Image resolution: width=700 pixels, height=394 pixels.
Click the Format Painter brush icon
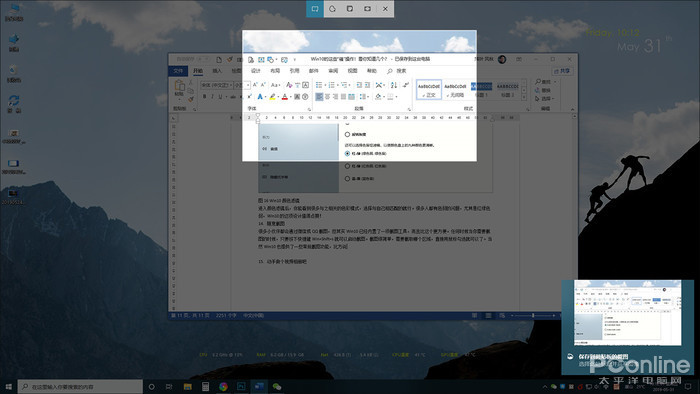pyautogui.click(x=191, y=99)
